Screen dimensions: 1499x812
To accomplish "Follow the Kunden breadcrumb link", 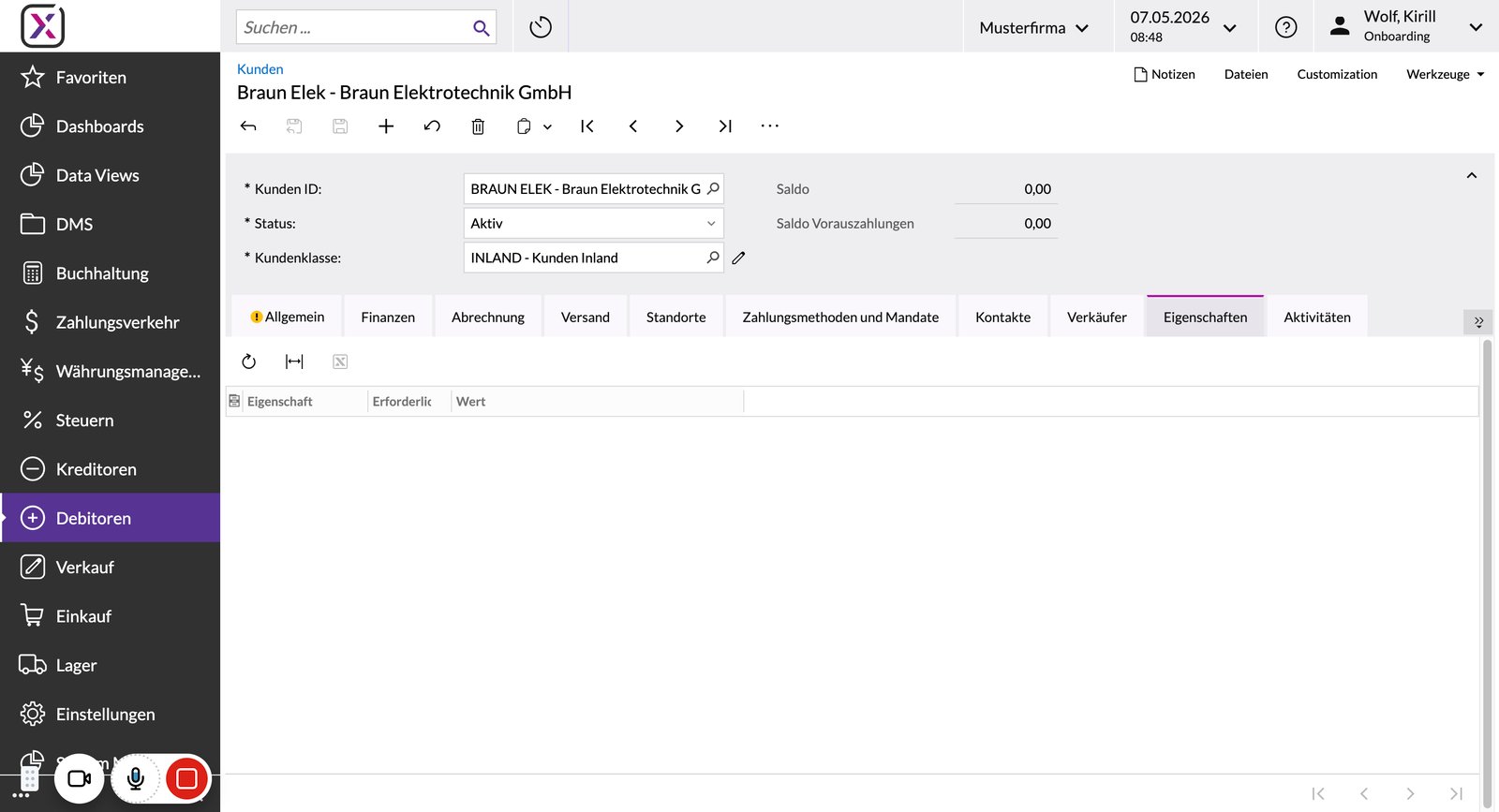I will [x=260, y=69].
